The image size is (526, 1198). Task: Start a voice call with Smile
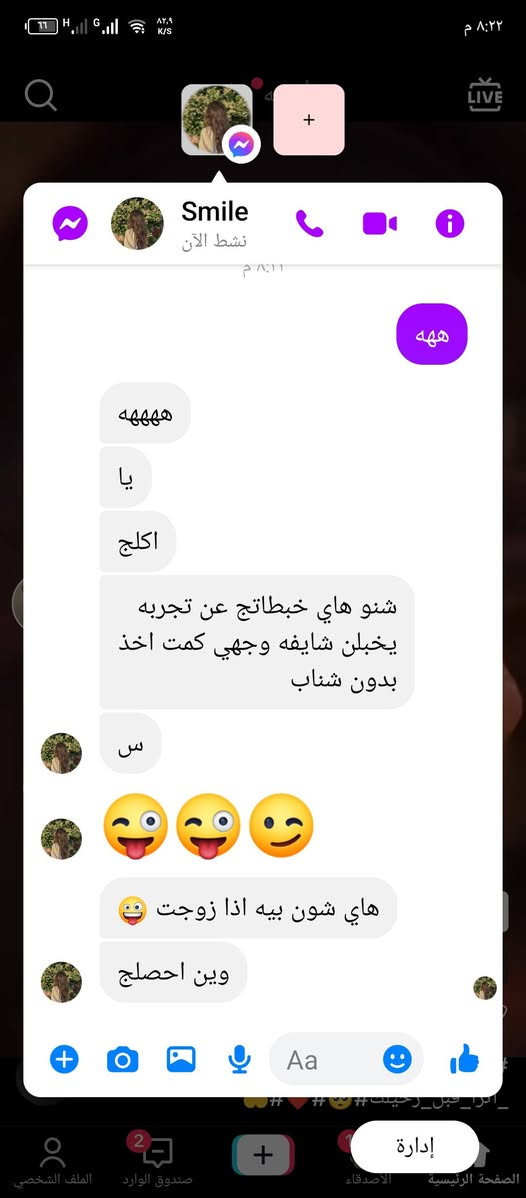(310, 224)
